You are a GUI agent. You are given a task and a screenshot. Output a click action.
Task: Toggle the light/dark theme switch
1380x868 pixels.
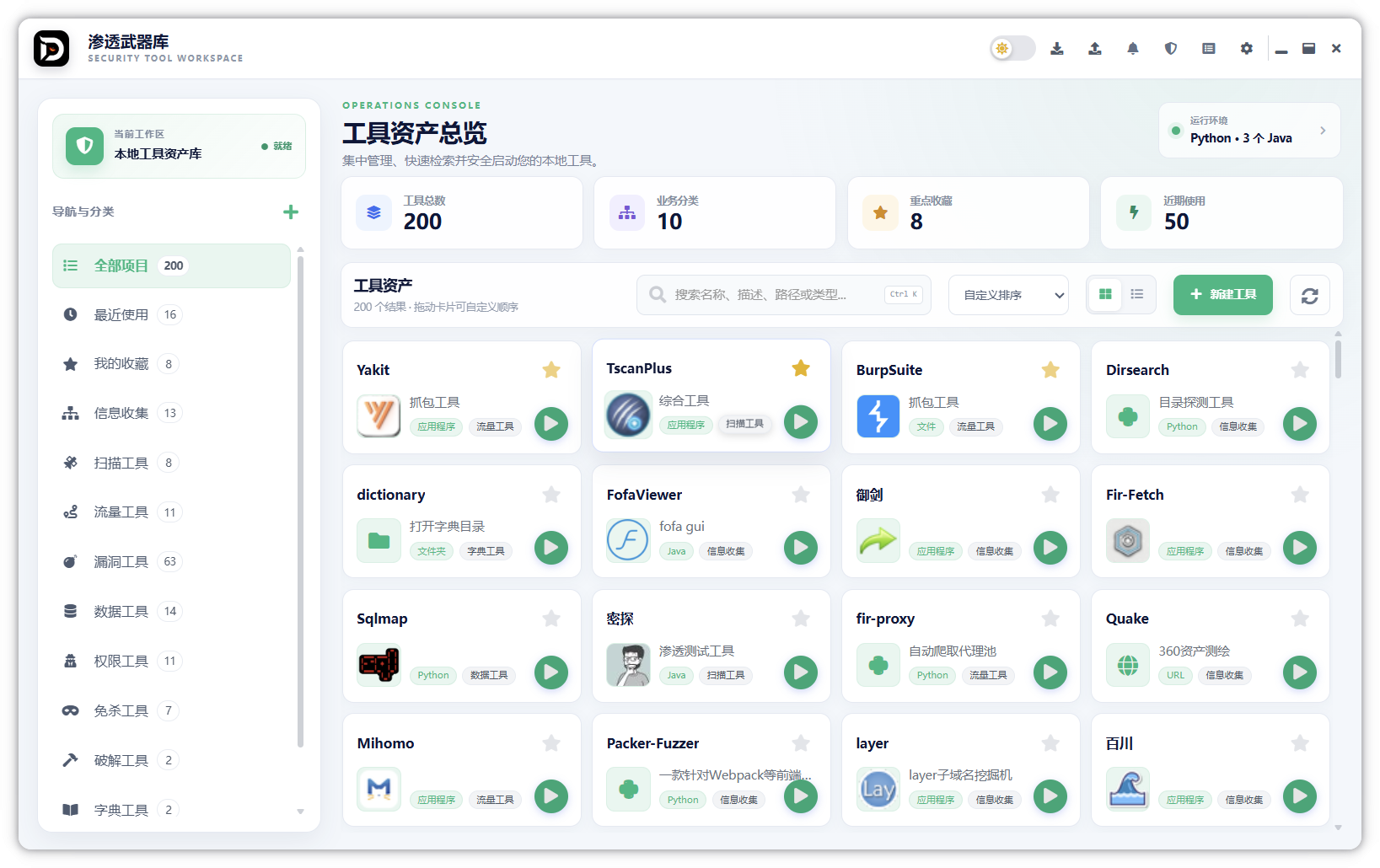click(1012, 49)
